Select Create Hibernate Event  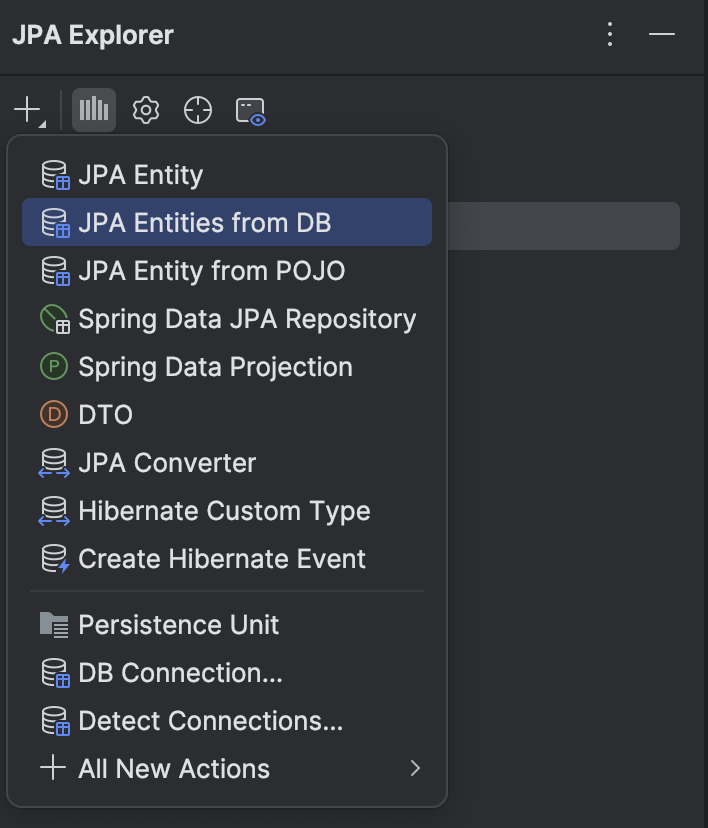[x=227, y=559]
